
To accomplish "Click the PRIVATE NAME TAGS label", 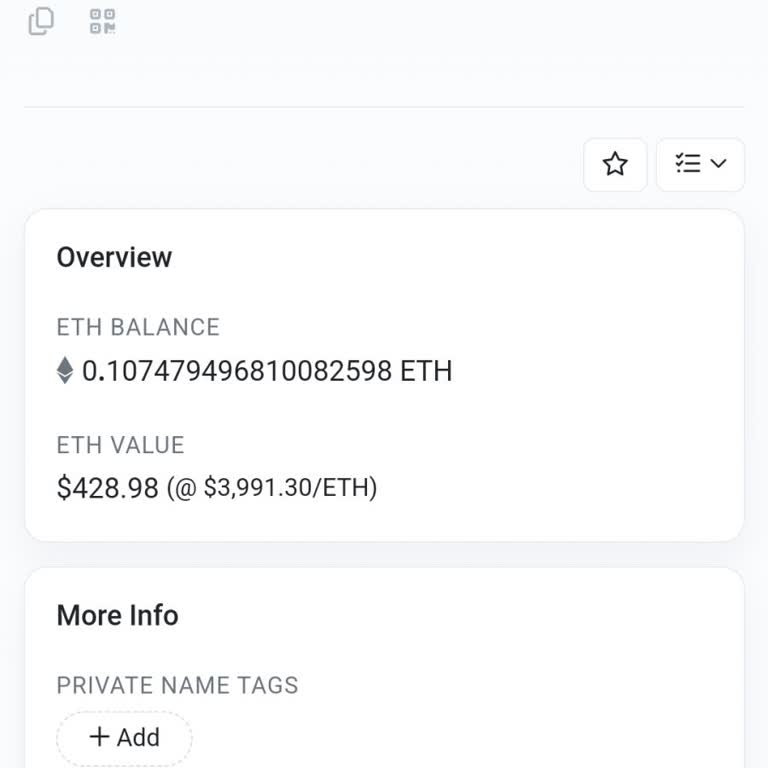I will [x=177, y=685].
